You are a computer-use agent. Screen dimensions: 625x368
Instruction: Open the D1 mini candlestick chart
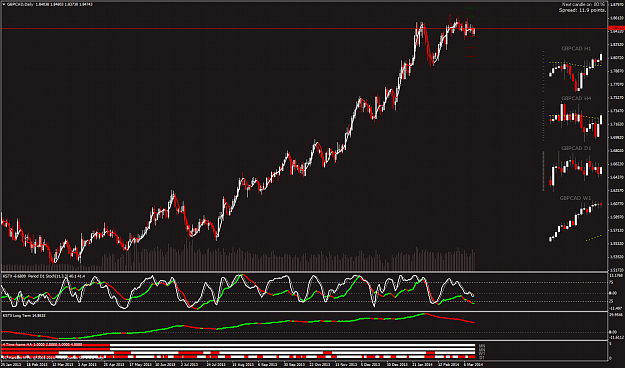[x=576, y=171]
